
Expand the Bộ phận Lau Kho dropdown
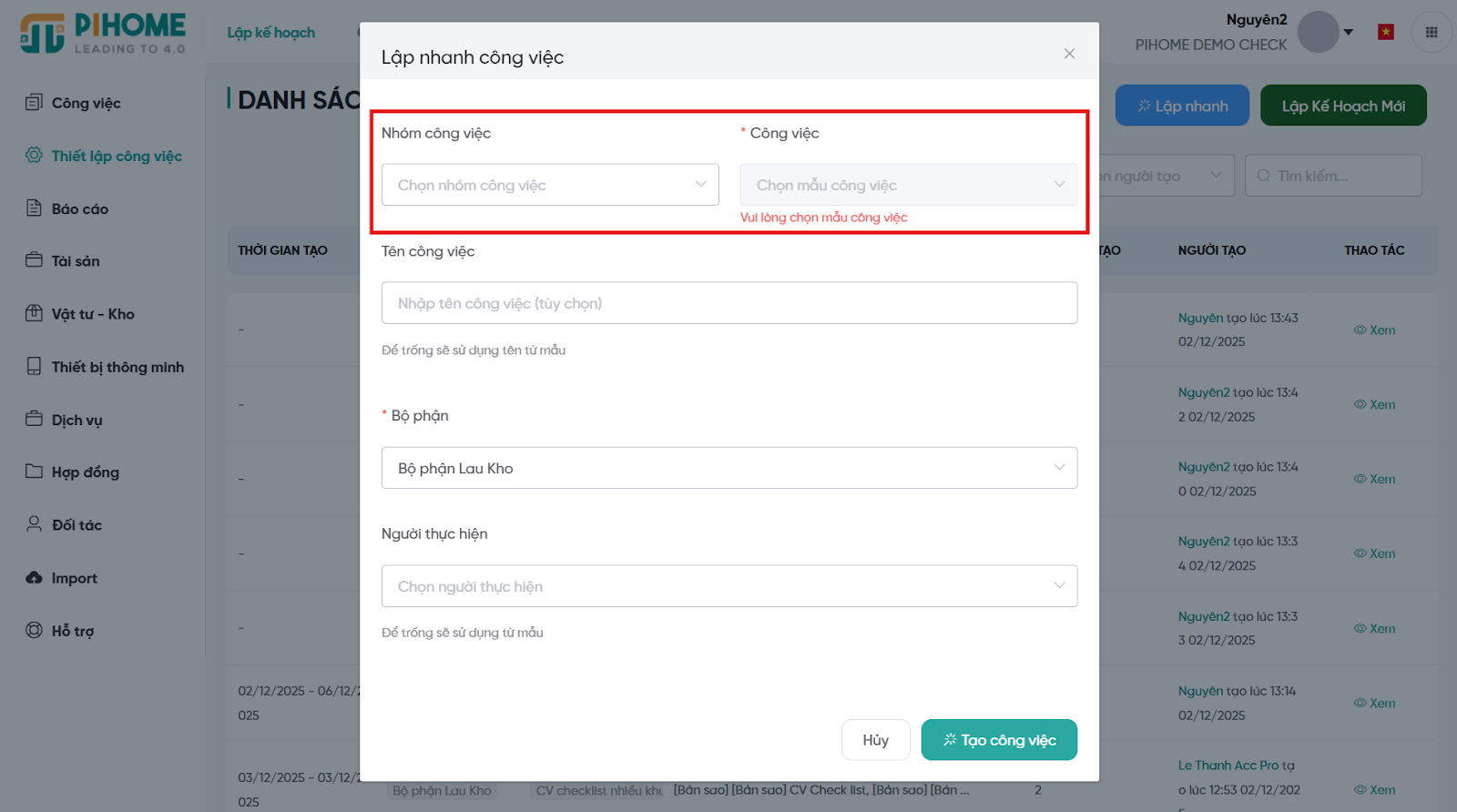click(728, 468)
